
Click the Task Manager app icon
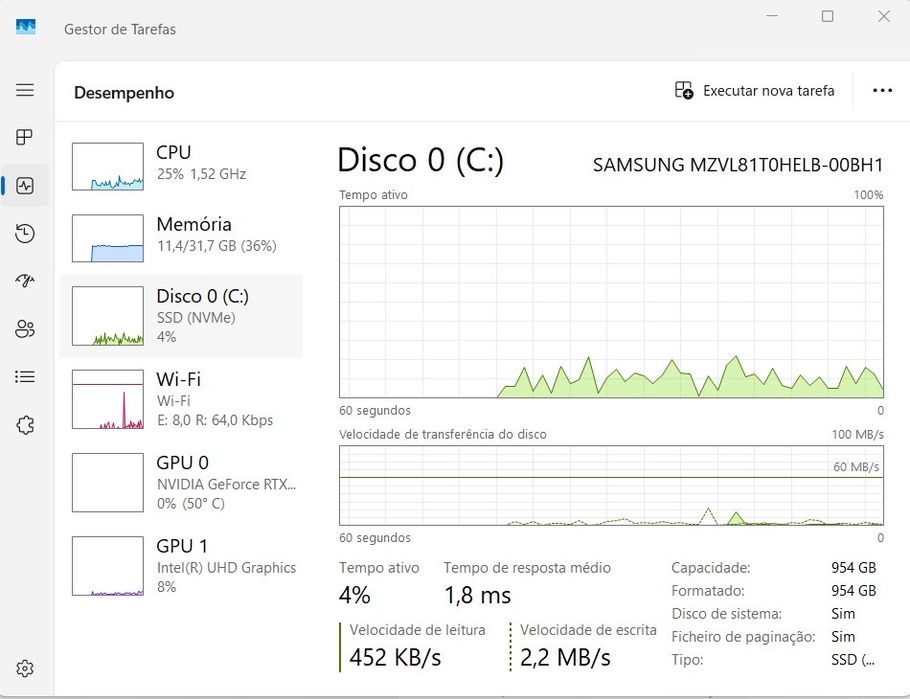pyautogui.click(x=26, y=27)
